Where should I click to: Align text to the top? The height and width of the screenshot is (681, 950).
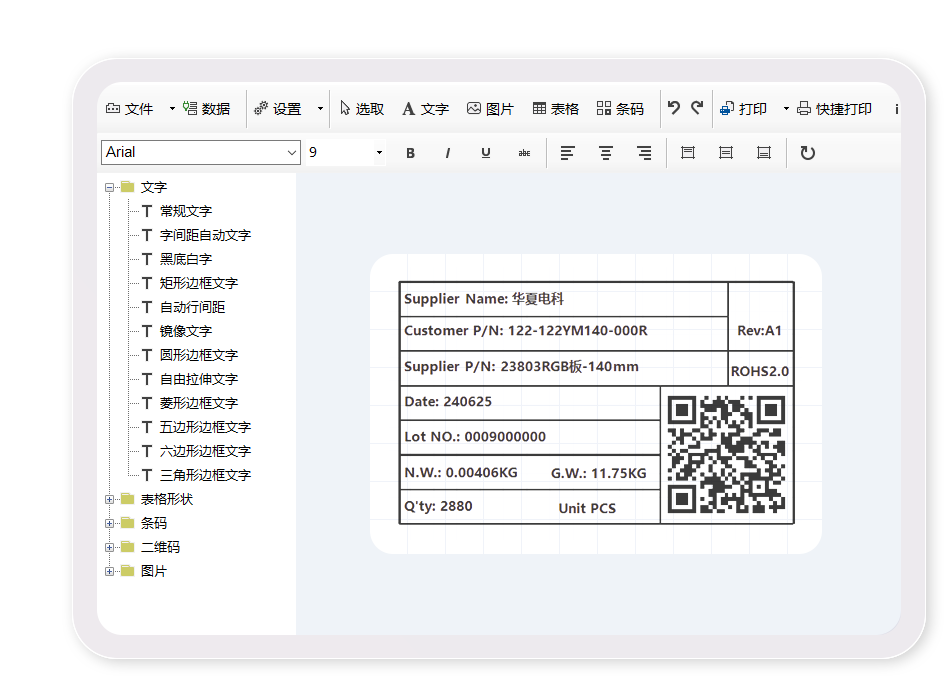tap(688, 153)
